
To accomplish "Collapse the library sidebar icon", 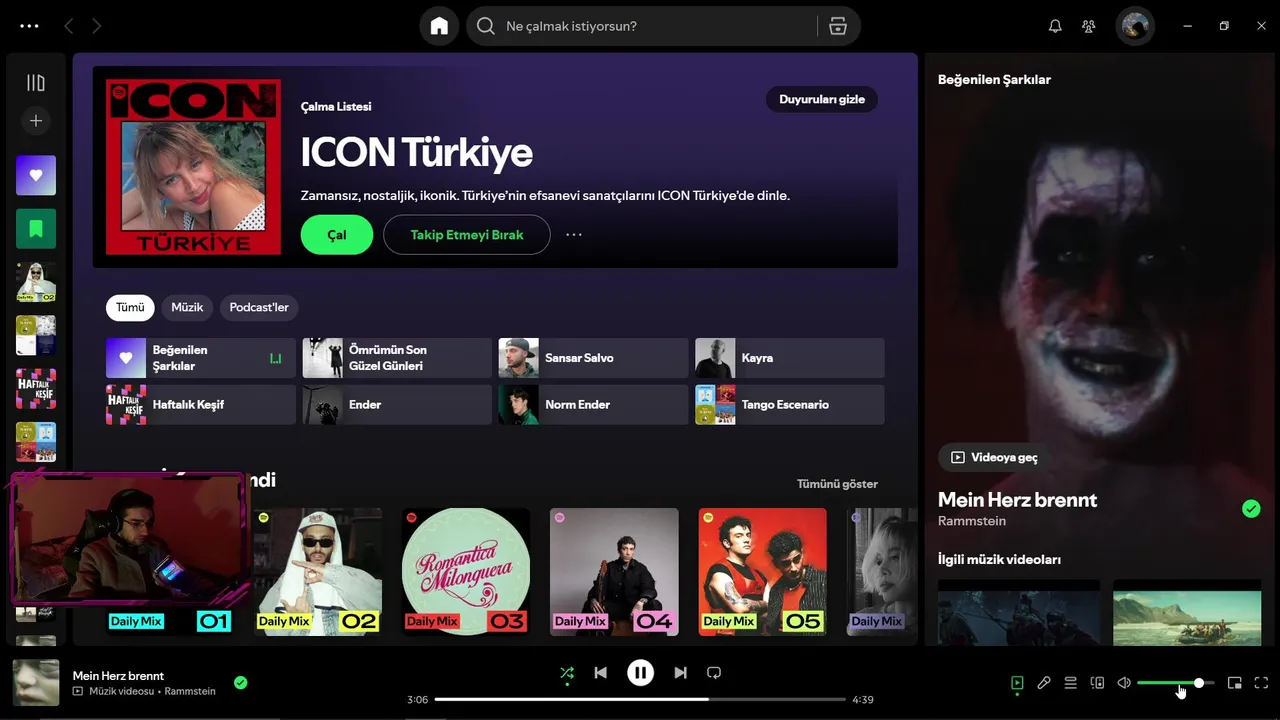I will tap(36, 83).
